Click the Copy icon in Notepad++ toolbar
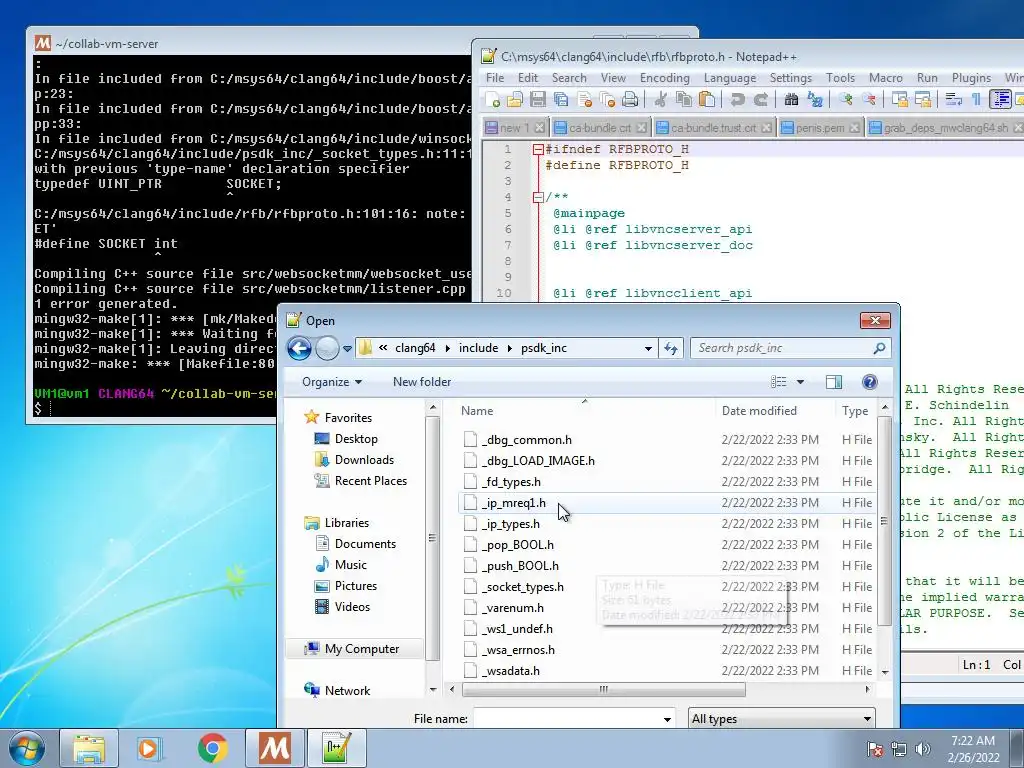Screen dimensions: 1024x768 click(x=684, y=99)
